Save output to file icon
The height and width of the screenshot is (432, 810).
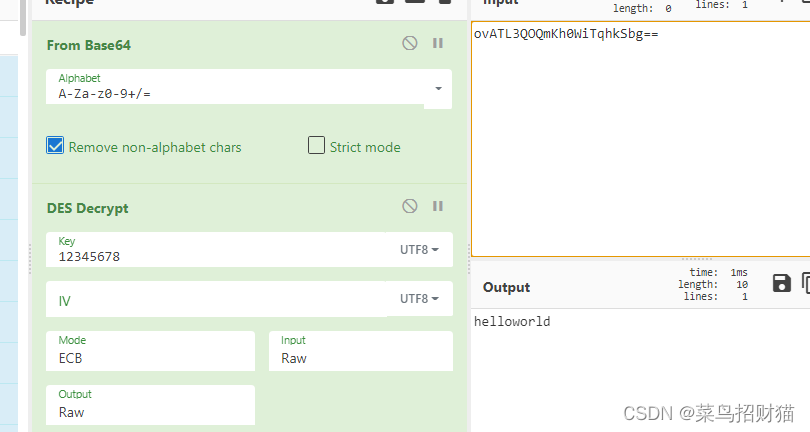click(782, 283)
